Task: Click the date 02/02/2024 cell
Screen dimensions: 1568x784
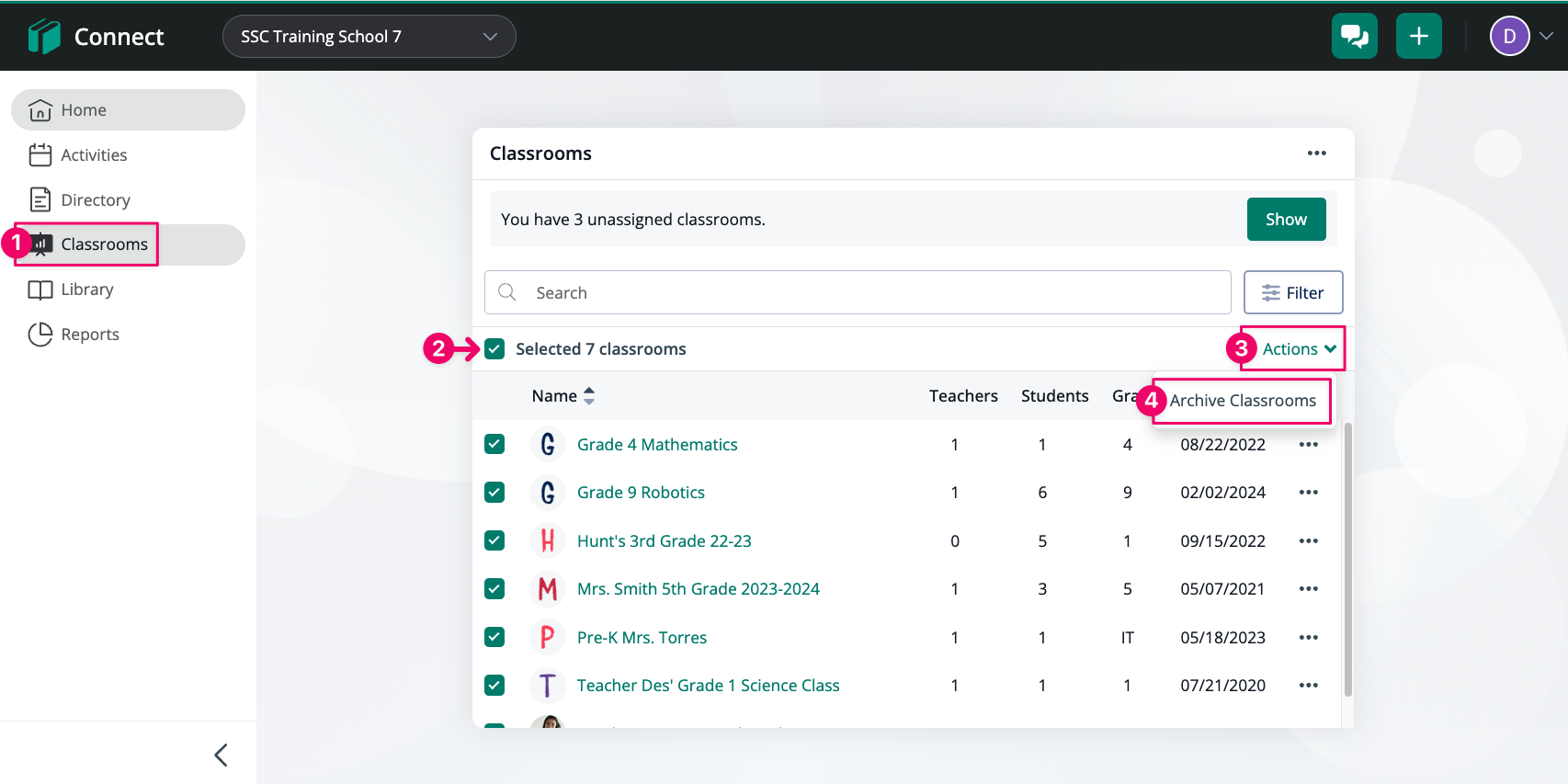Action: (x=1222, y=493)
